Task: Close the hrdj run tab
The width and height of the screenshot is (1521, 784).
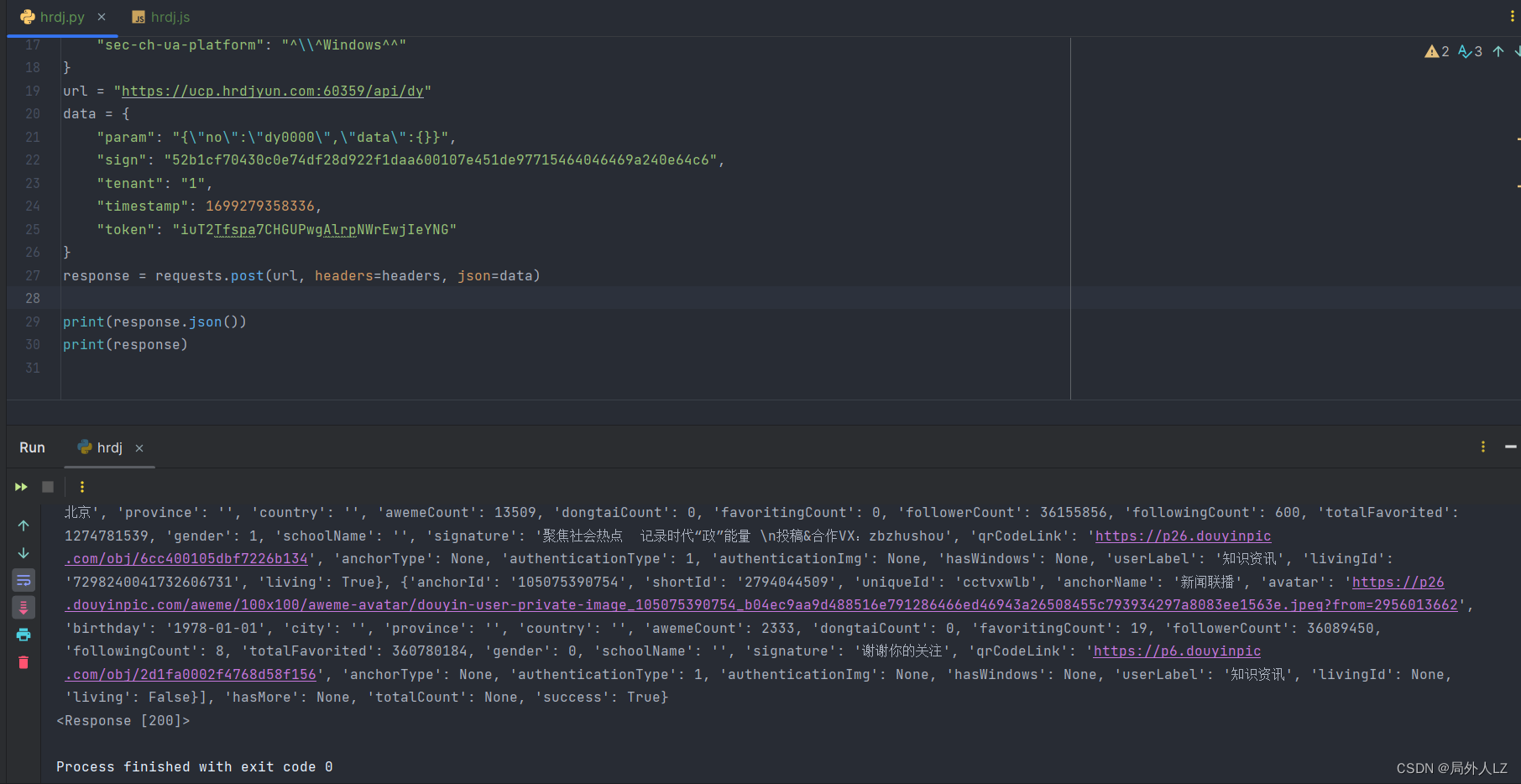Action: point(139,448)
